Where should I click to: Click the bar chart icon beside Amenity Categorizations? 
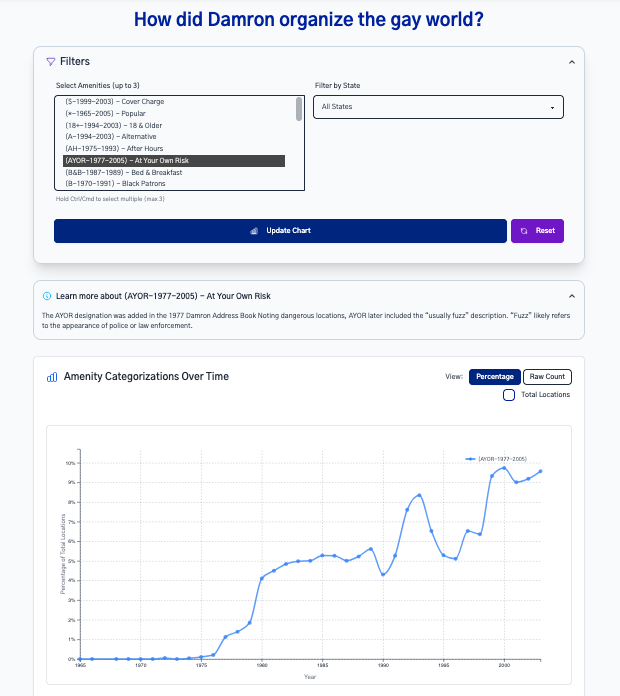pyautogui.click(x=52, y=377)
